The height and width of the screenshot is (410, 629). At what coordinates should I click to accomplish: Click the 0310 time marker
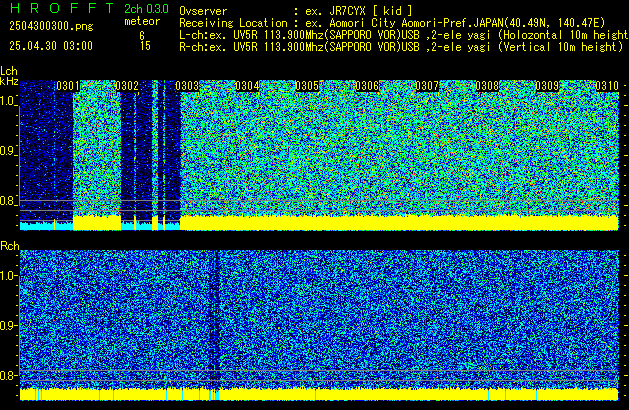[x=607, y=86]
